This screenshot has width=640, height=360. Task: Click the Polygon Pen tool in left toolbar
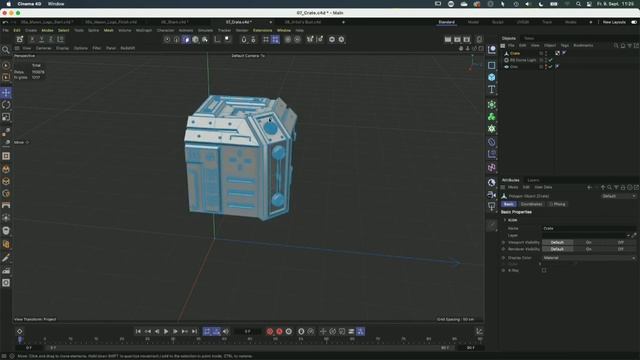(x=6, y=258)
